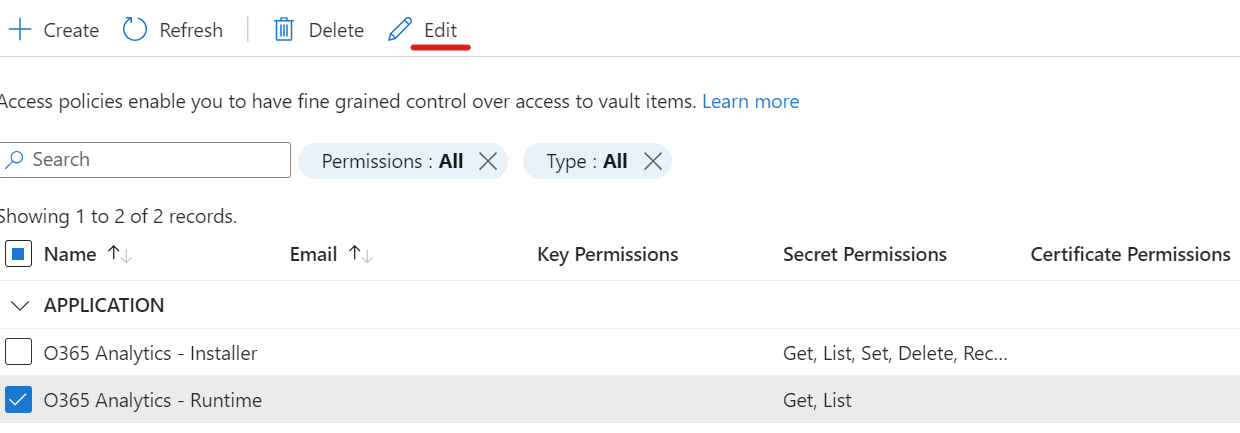This screenshot has height=433, width=1240.
Task: Click the Refresh circular arrow icon
Action: (135, 30)
